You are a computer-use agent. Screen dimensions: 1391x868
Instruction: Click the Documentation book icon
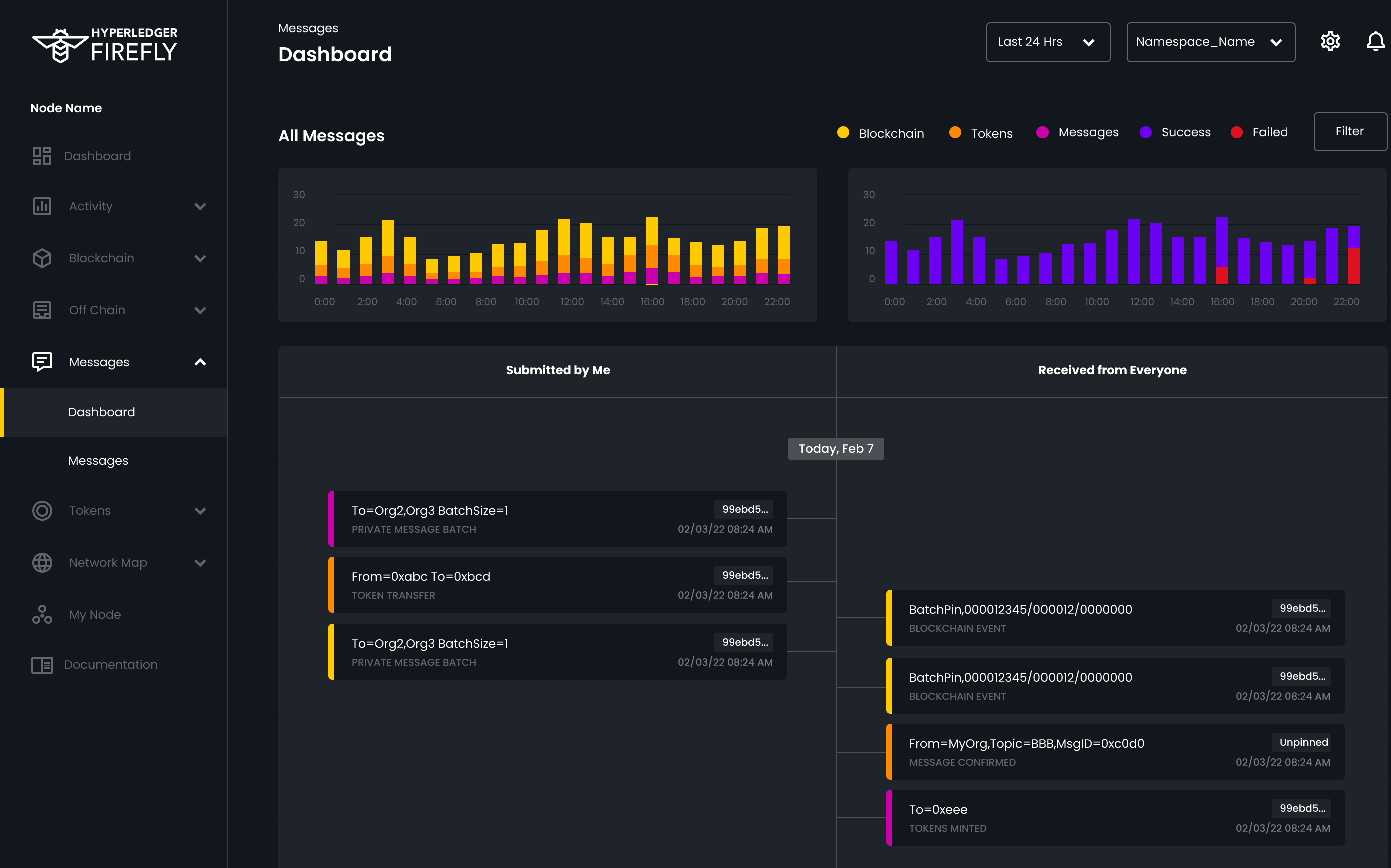point(42,664)
